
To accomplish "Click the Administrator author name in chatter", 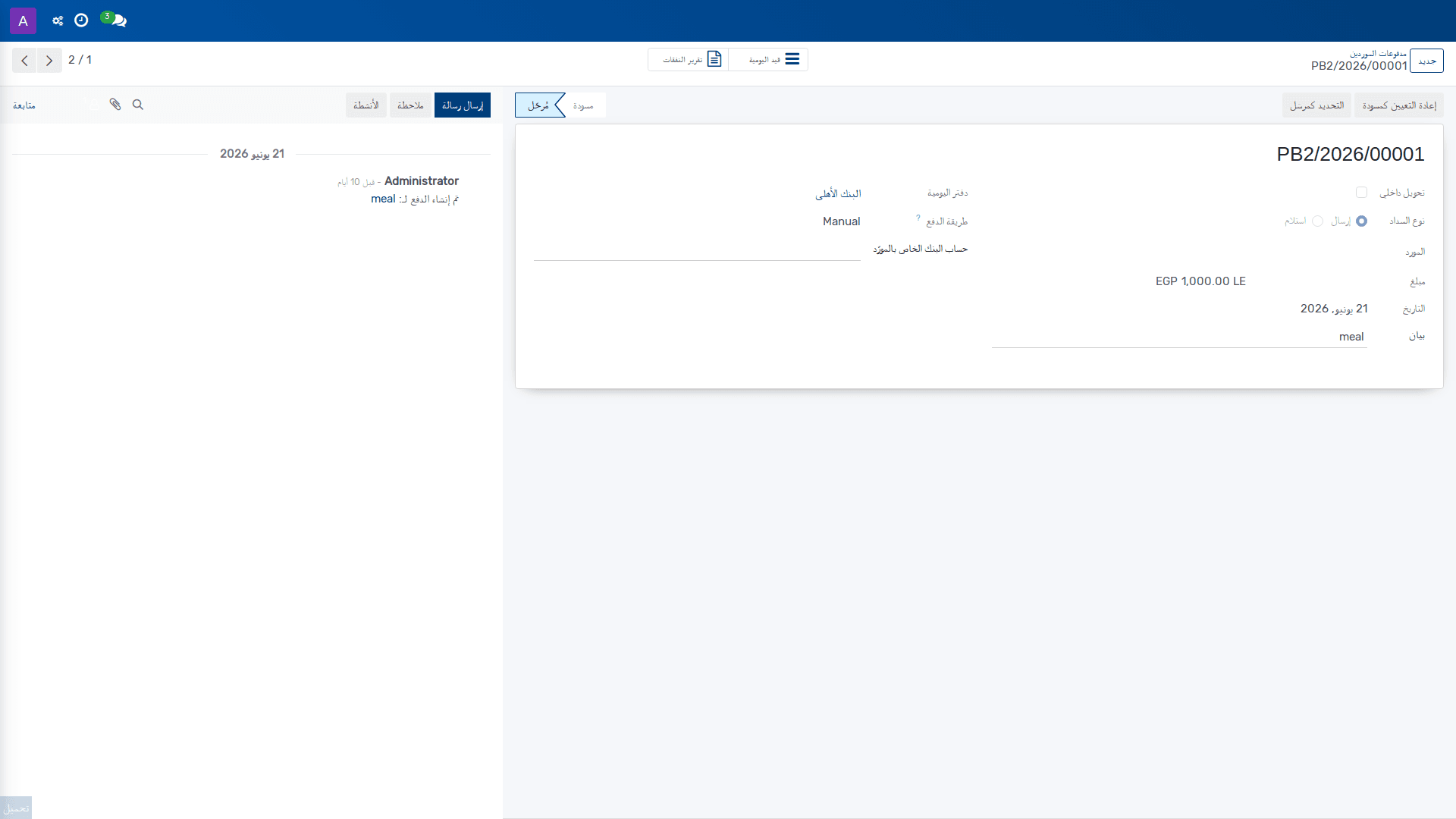I will [422, 180].
